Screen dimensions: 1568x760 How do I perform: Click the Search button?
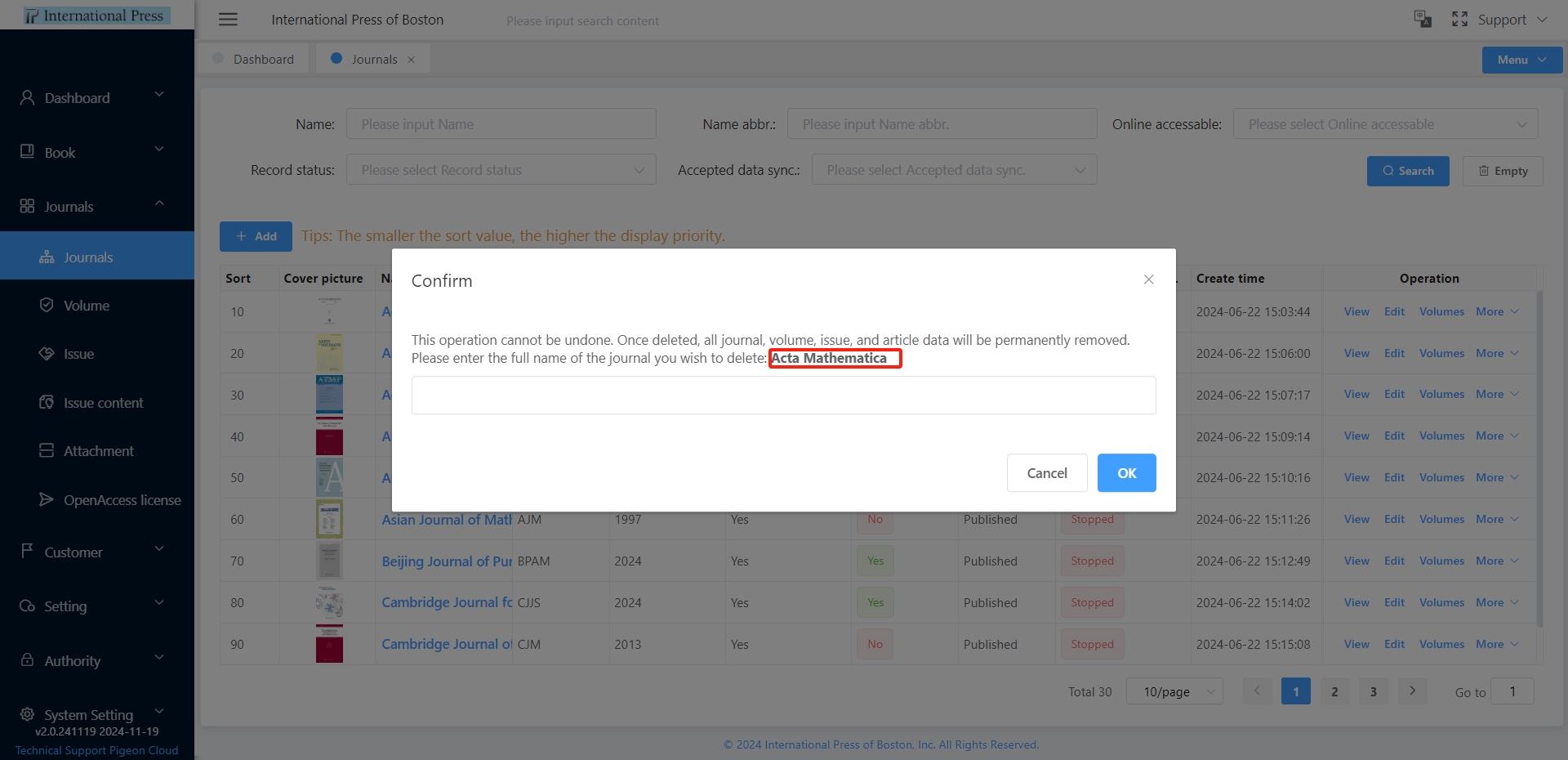(1408, 171)
